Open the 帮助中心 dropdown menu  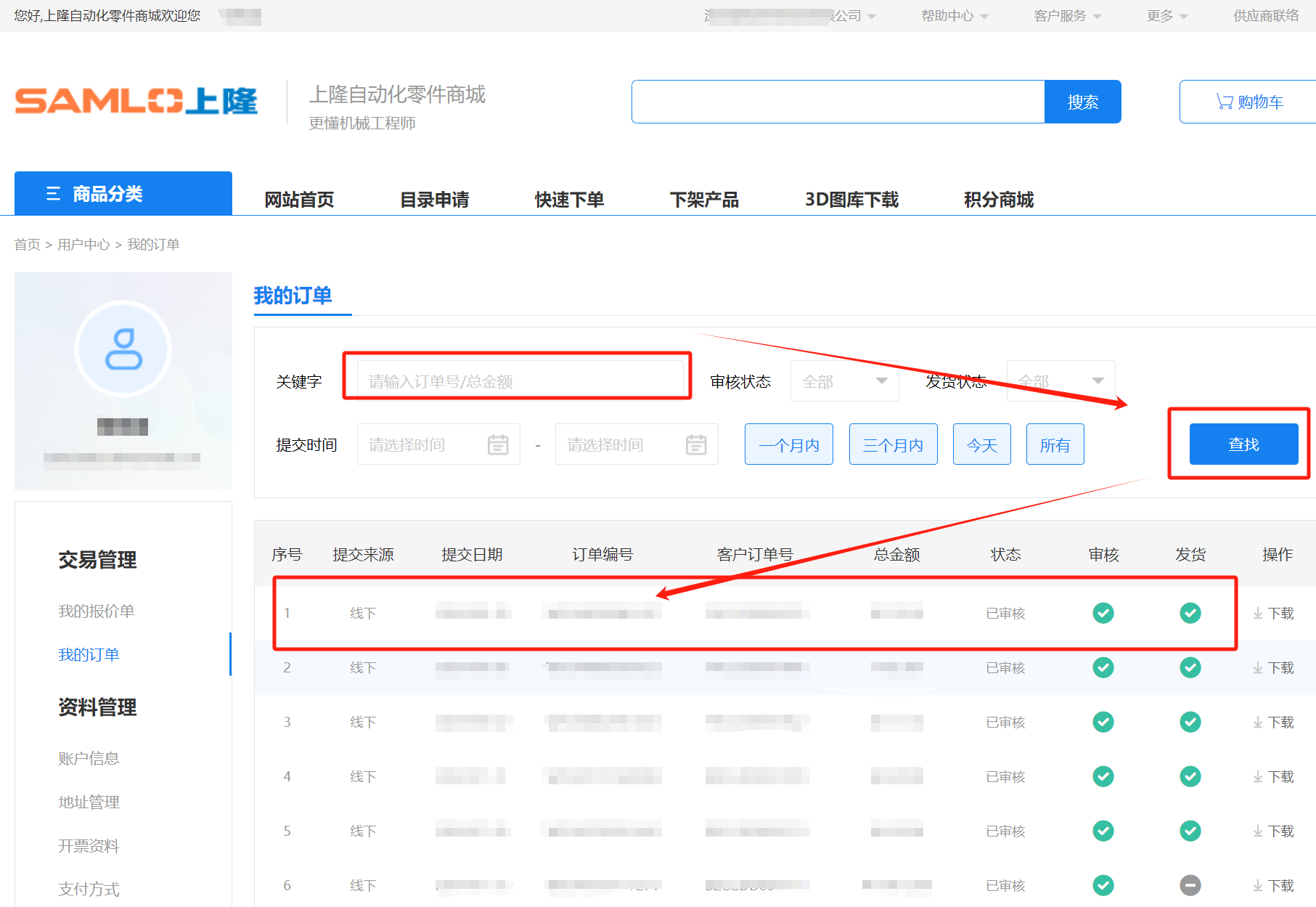[954, 16]
